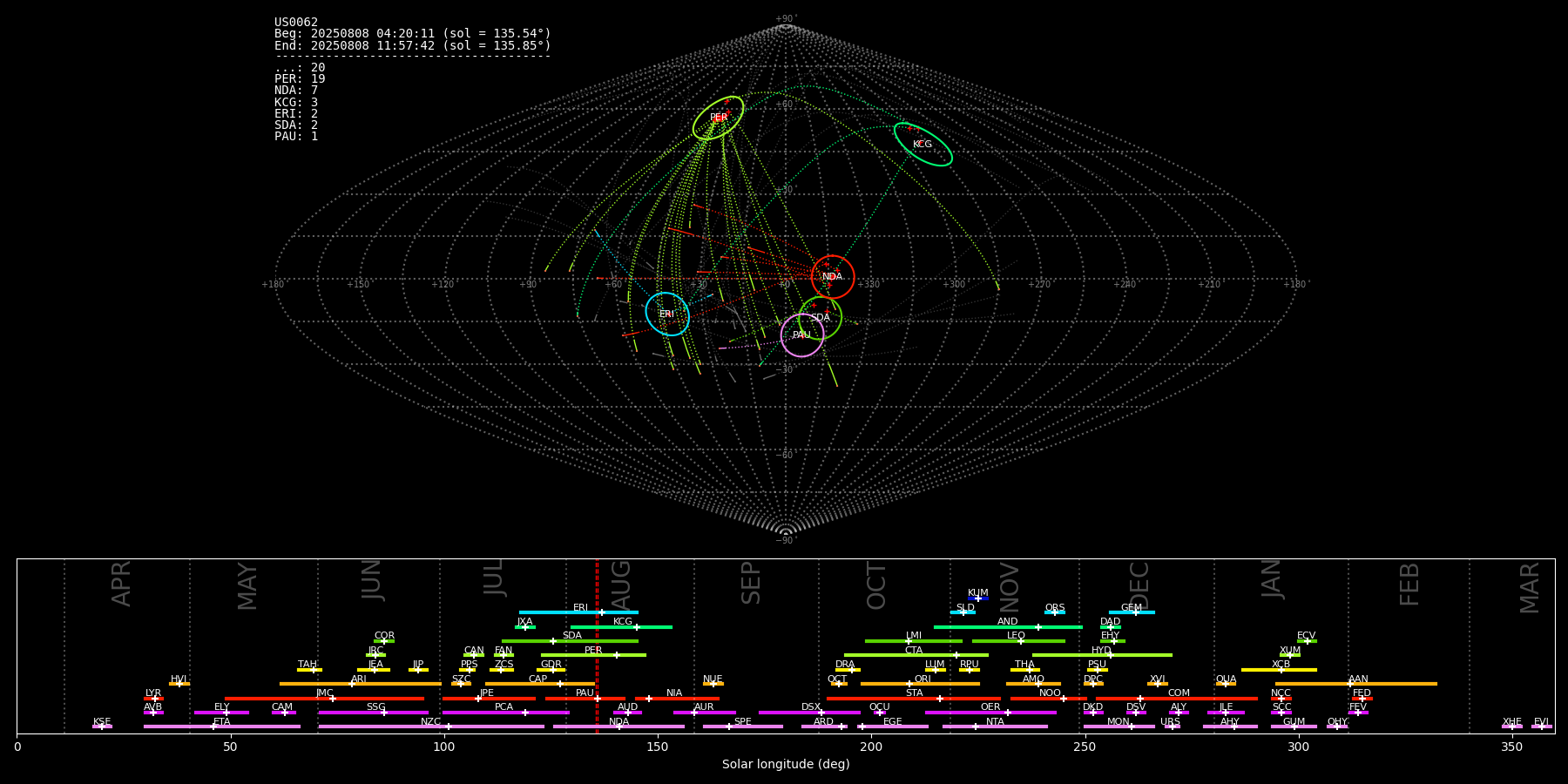Select the 'NDA: 7' count entry
Viewport: 1568px width, 784px height.
click(x=296, y=91)
